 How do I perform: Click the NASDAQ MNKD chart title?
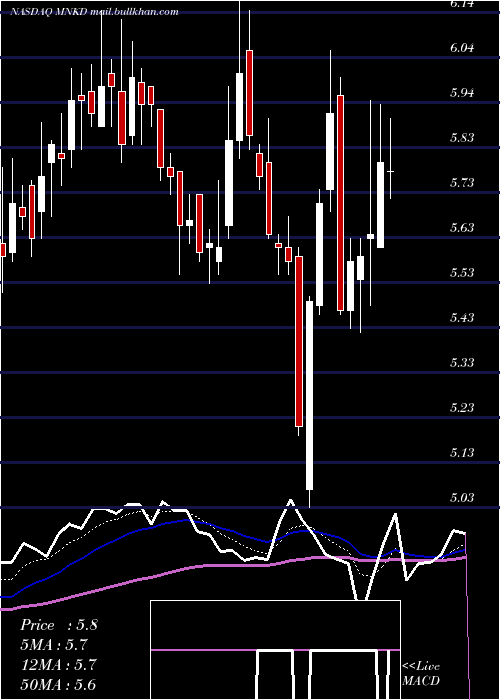click(x=95, y=12)
